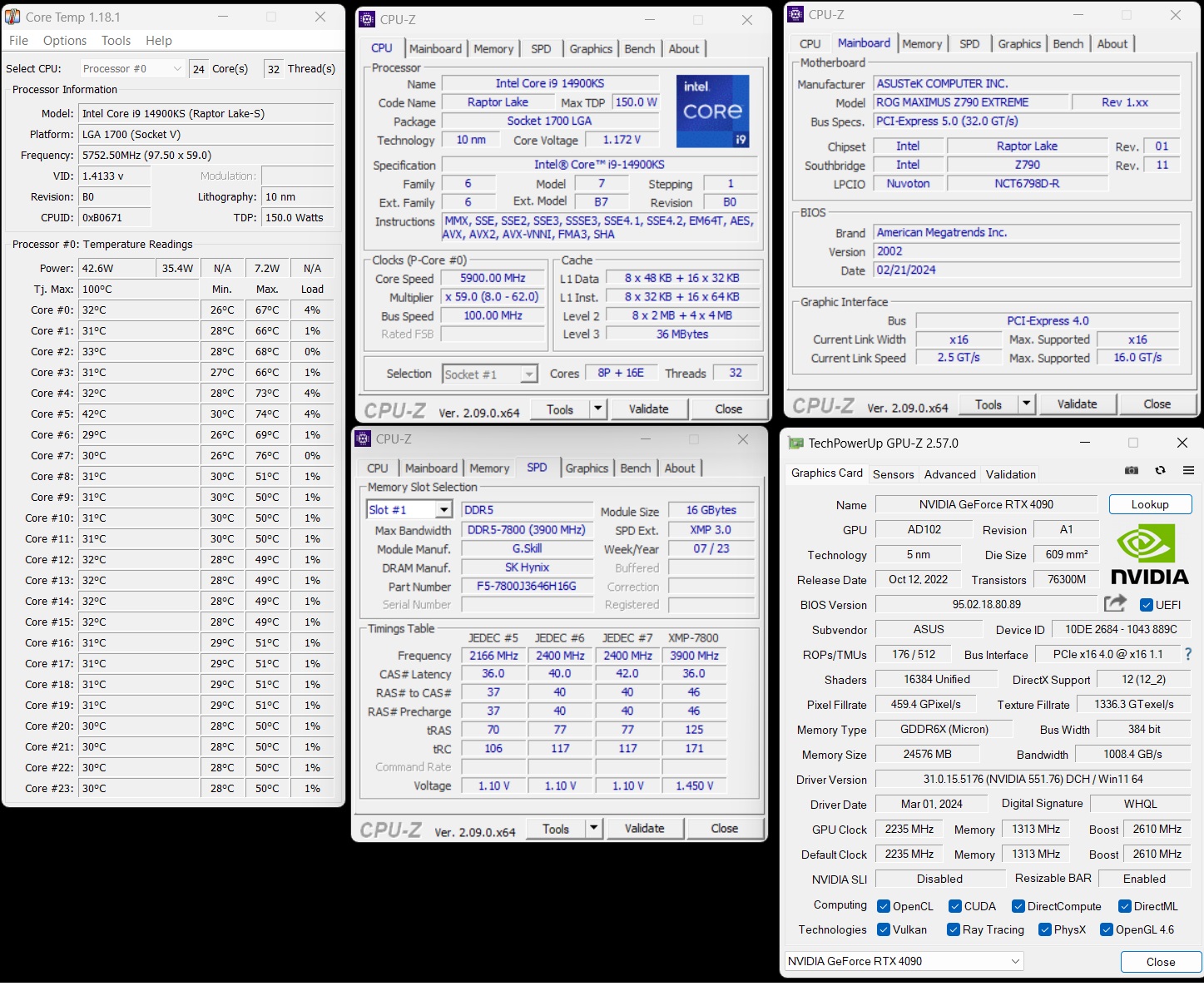The image size is (1204, 986).
Task: Click the Core Speed value 5900.00 MHz
Action: [x=493, y=279]
